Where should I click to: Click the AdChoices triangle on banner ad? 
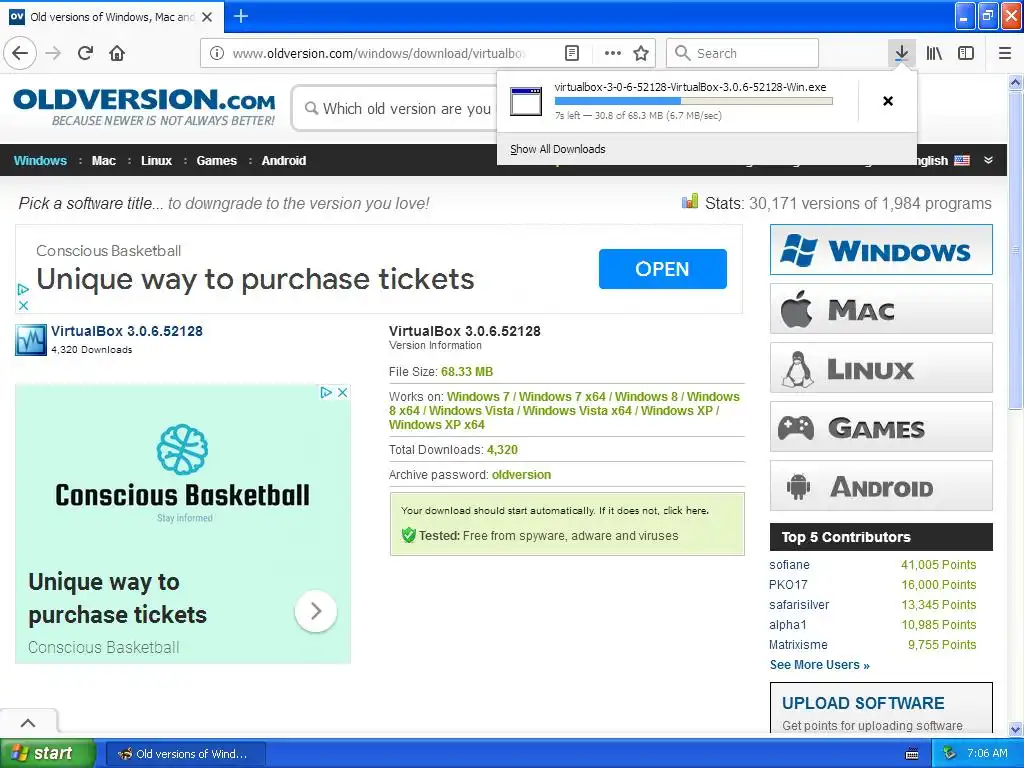coord(23,289)
